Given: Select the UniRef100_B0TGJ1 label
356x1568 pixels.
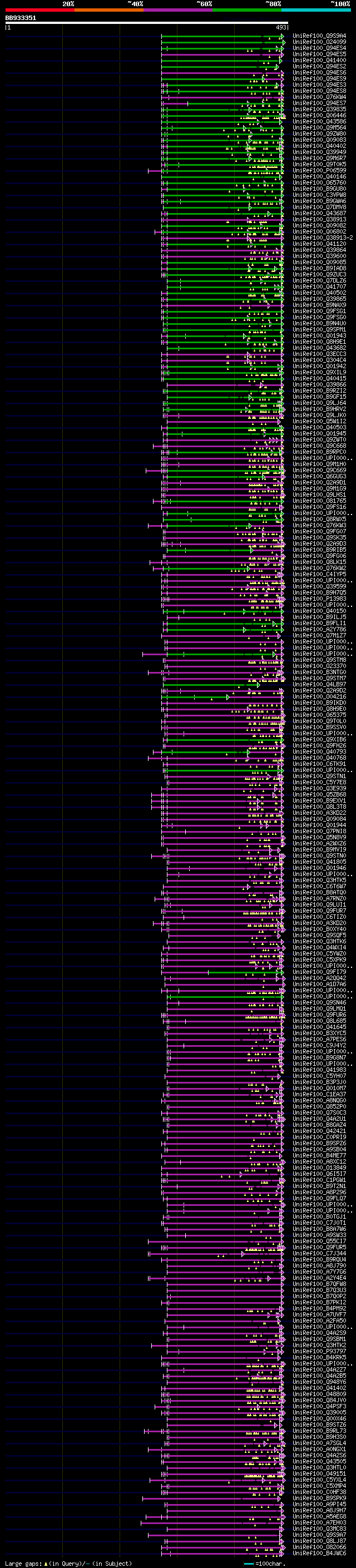Looking at the screenshot, I should click(x=319, y=1216).
